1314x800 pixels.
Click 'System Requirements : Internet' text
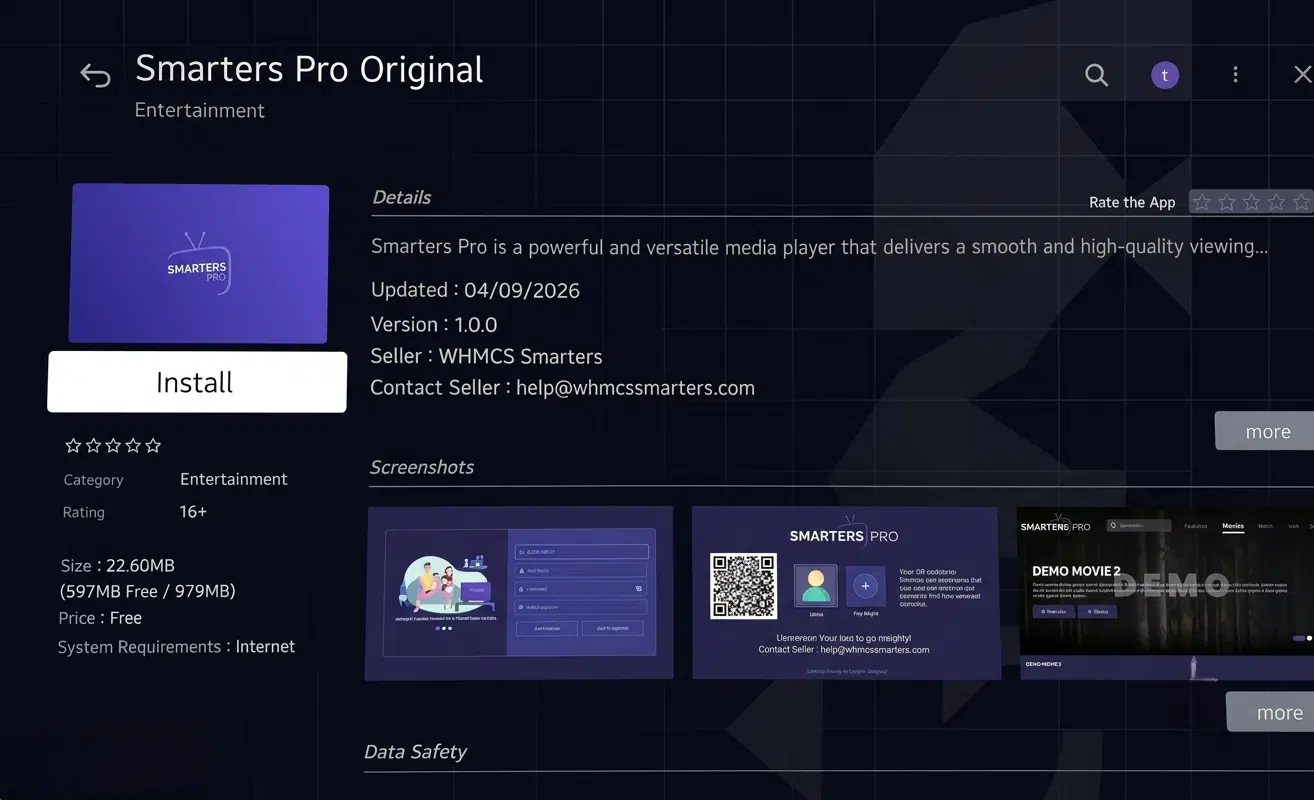tap(176, 647)
